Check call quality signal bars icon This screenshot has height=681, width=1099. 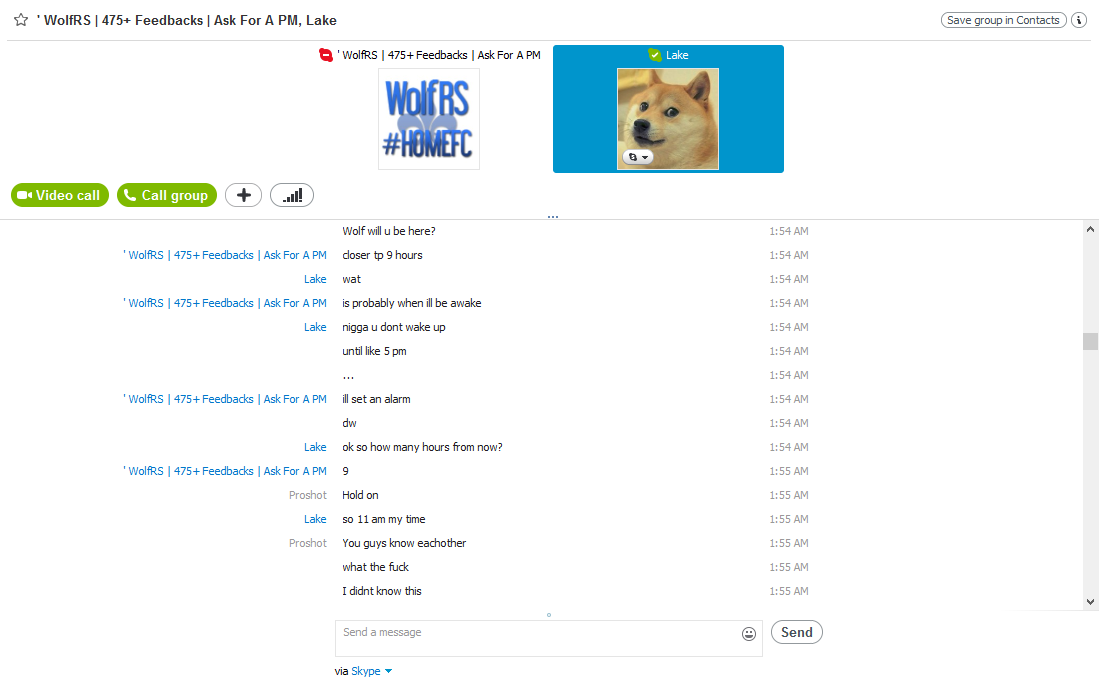tap(292, 195)
